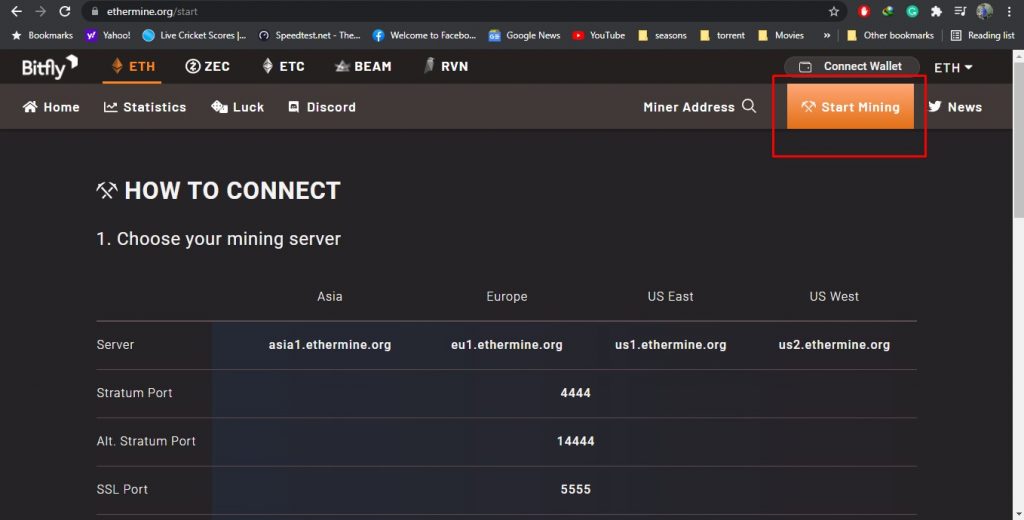This screenshot has height=520, width=1024.
Task: Open the media control playlist icon
Action: coord(960,11)
